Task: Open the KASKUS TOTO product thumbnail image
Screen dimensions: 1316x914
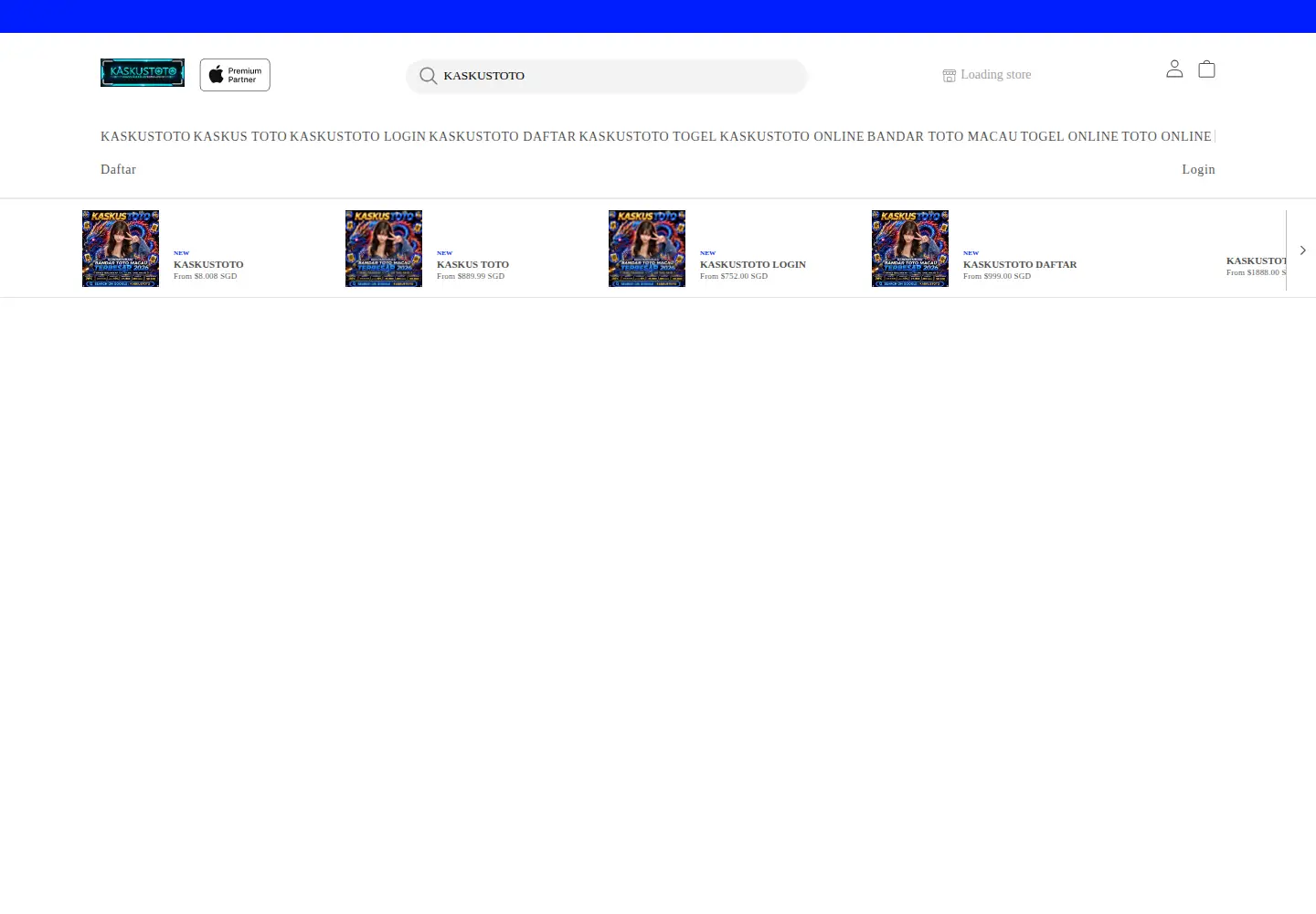Action: pyautogui.click(x=384, y=249)
